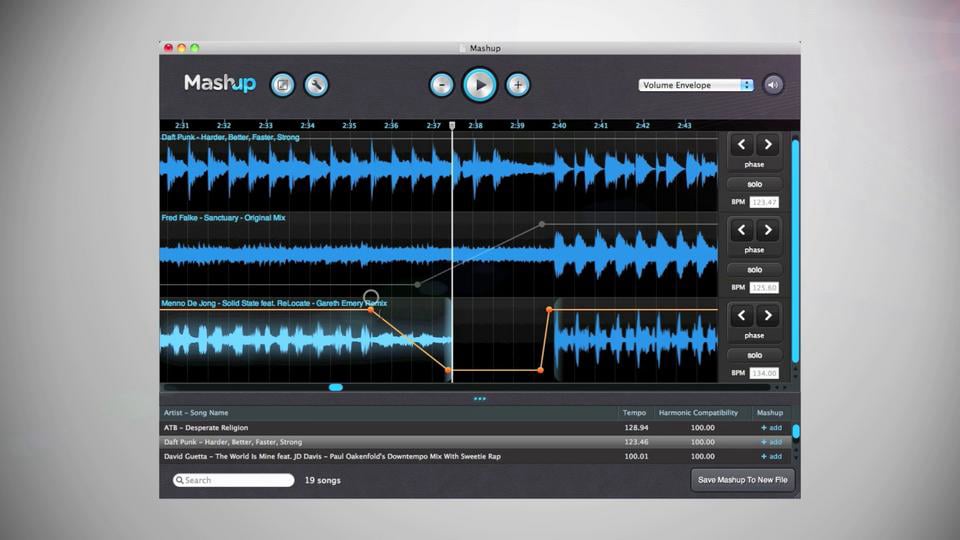Open the Volume Envelope dropdown
Viewport: 960px width, 540px height.
pos(696,85)
